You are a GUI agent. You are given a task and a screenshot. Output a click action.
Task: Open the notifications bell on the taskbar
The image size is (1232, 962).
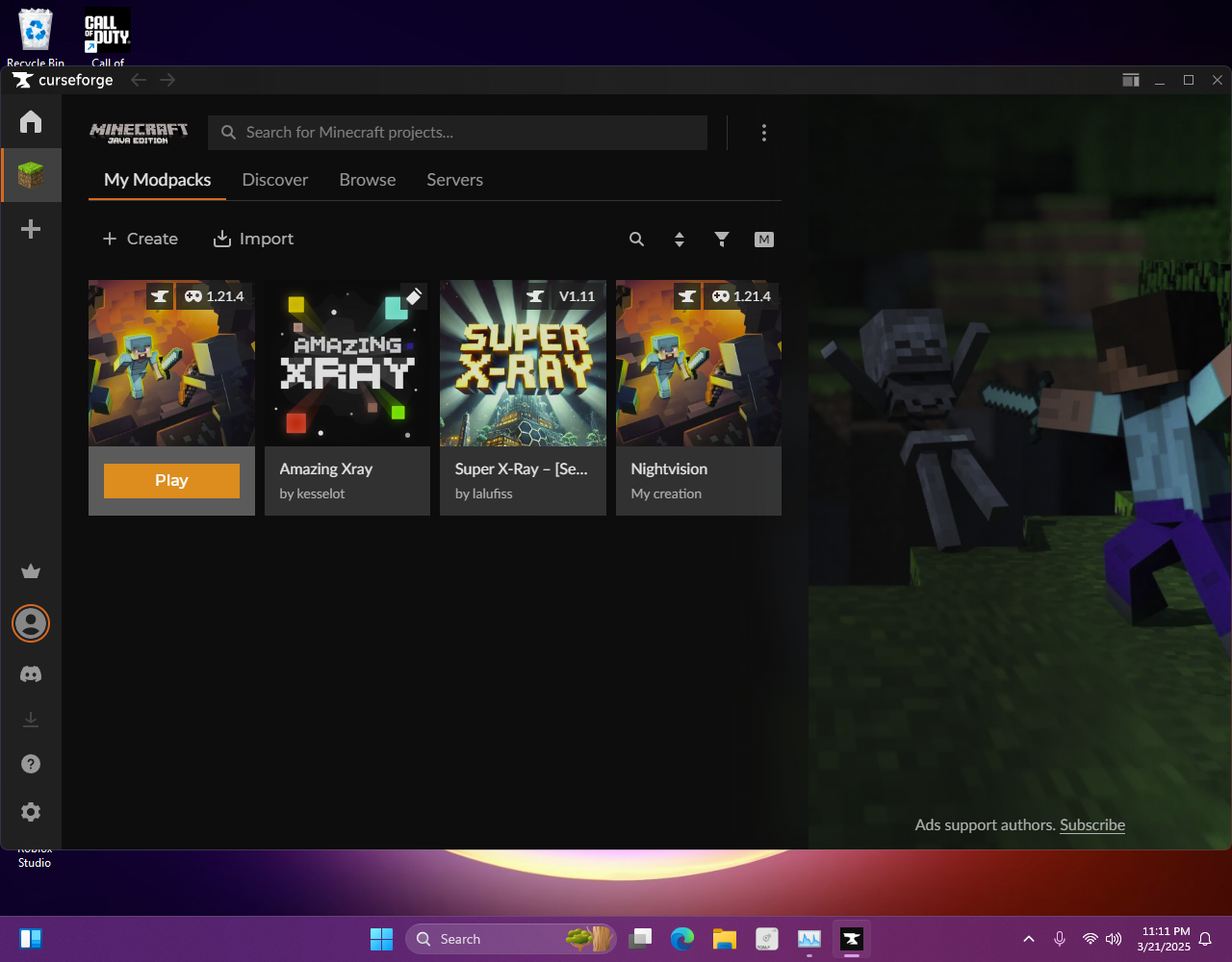pos(1205,939)
